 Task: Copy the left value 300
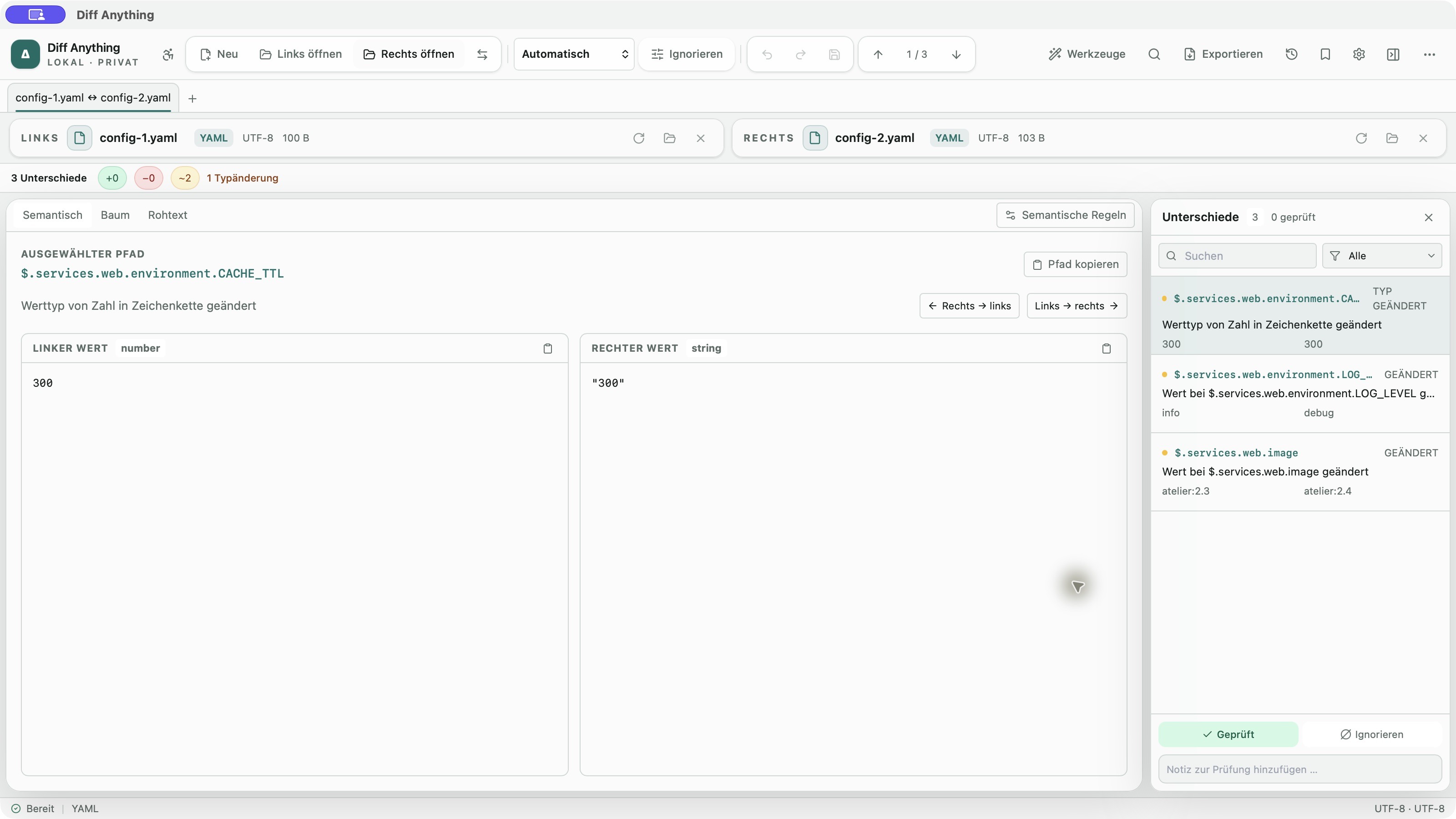pyautogui.click(x=548, y=348)
